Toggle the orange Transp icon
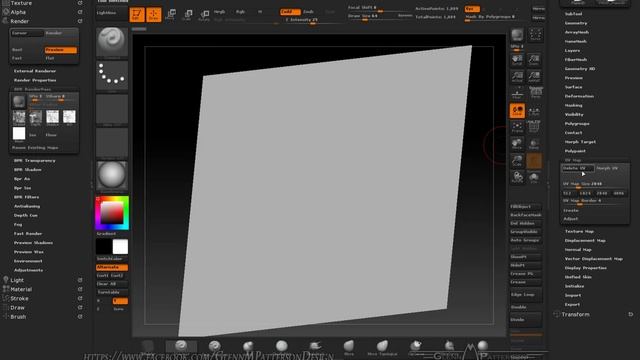640x360 pixels. (534, 160)
